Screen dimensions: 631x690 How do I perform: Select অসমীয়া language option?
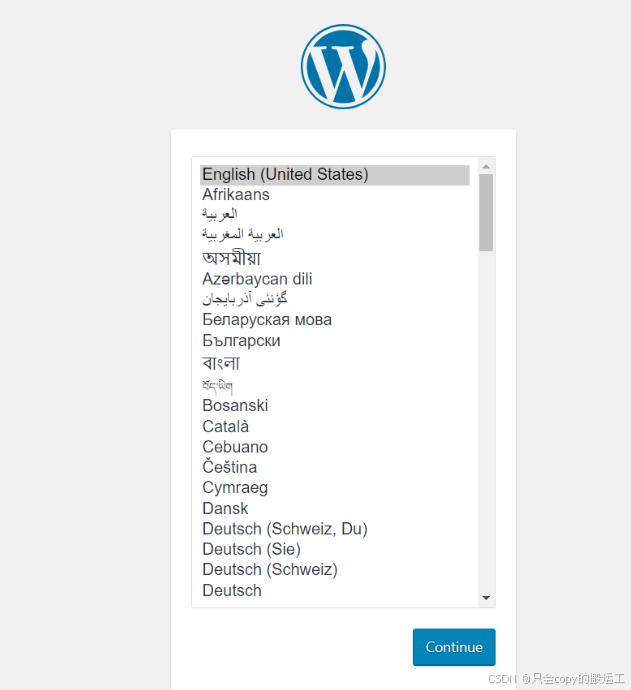(x=334, y=258)
